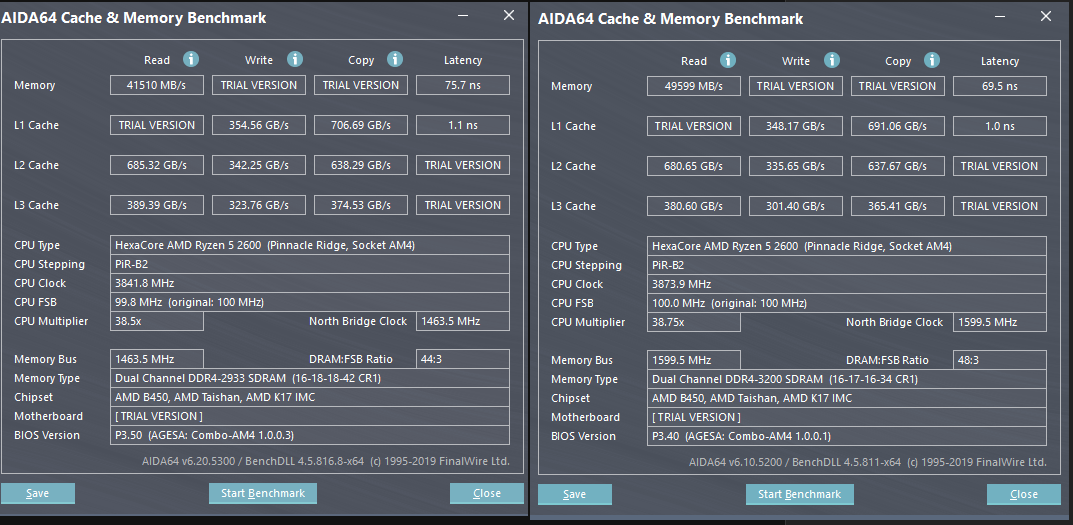
Task: Click the Copy info icon in left window
Action: click(395, 60)
